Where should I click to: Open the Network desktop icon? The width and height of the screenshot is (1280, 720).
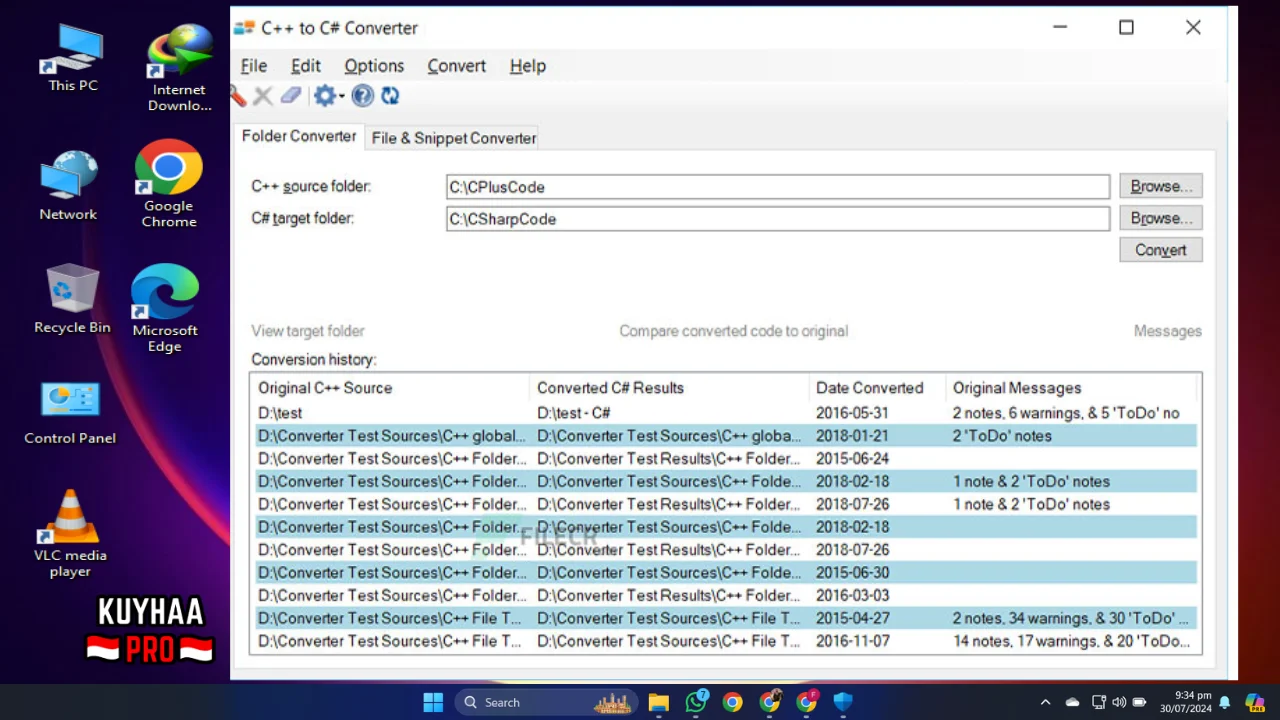pos(68,186)
